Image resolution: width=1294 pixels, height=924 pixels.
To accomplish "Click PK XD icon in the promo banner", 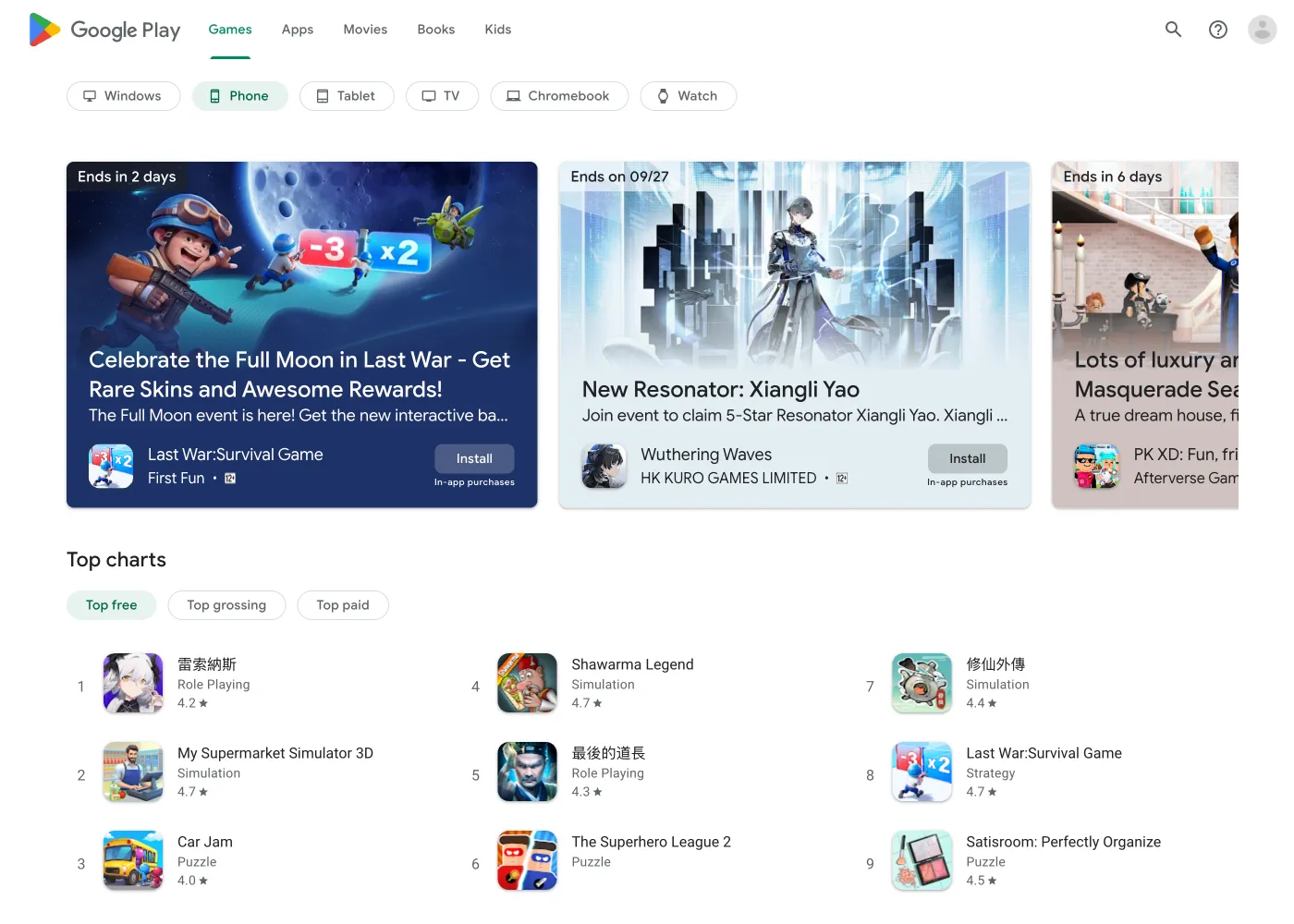I will tap(1096, 466).
